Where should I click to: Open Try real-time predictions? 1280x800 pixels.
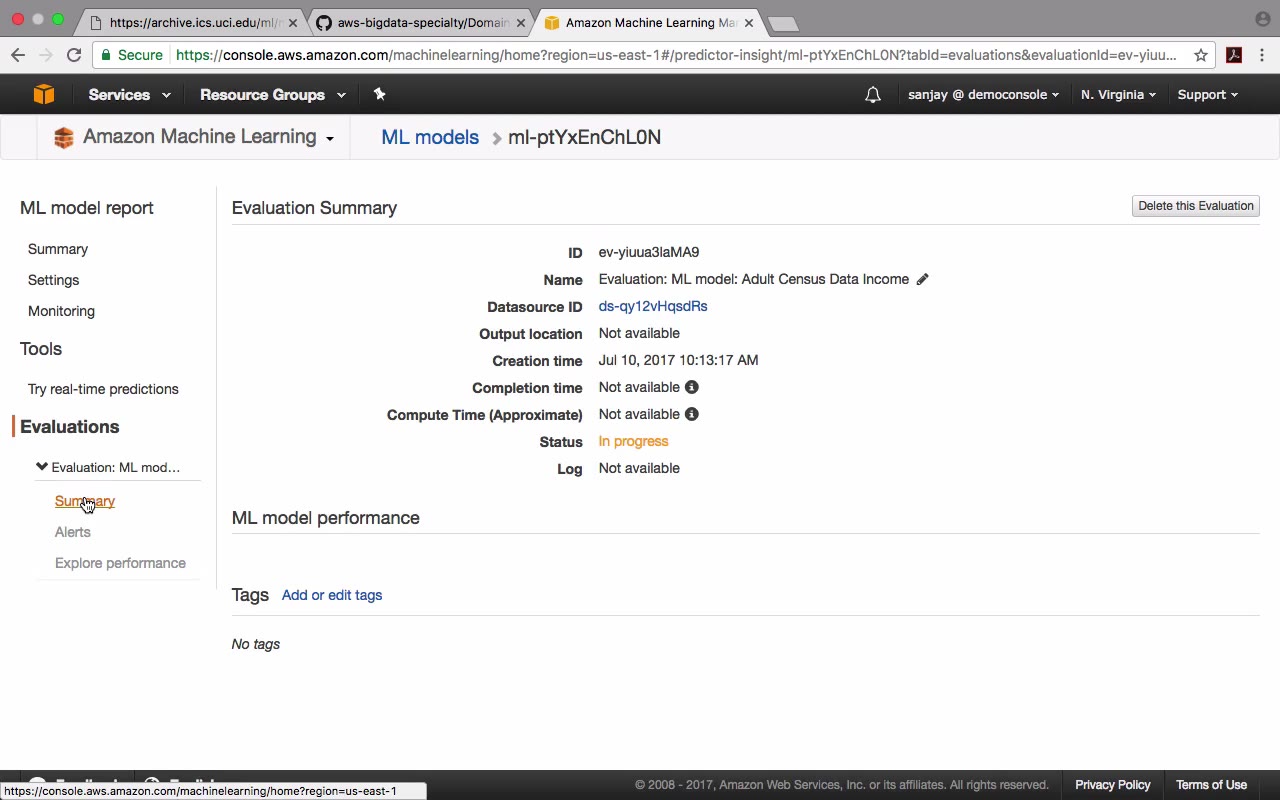click(x=103, y=389)
